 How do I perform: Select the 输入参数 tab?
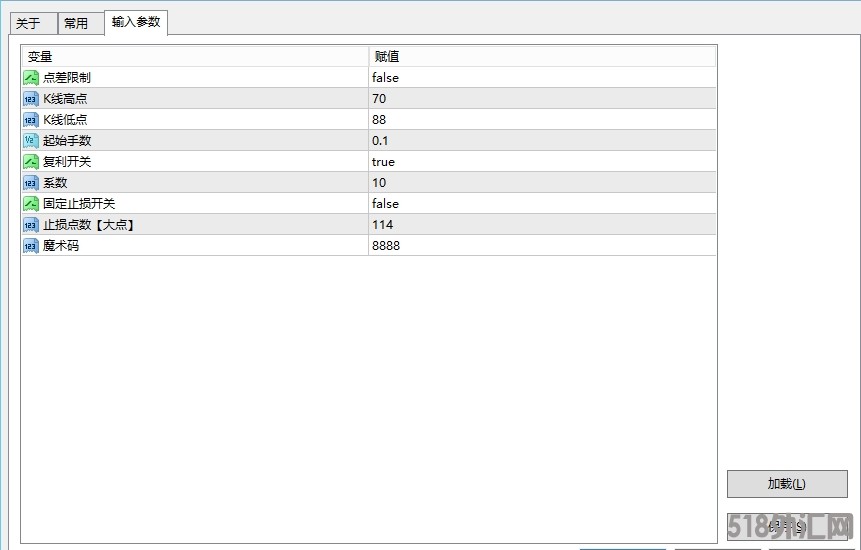tap(135, 22)
